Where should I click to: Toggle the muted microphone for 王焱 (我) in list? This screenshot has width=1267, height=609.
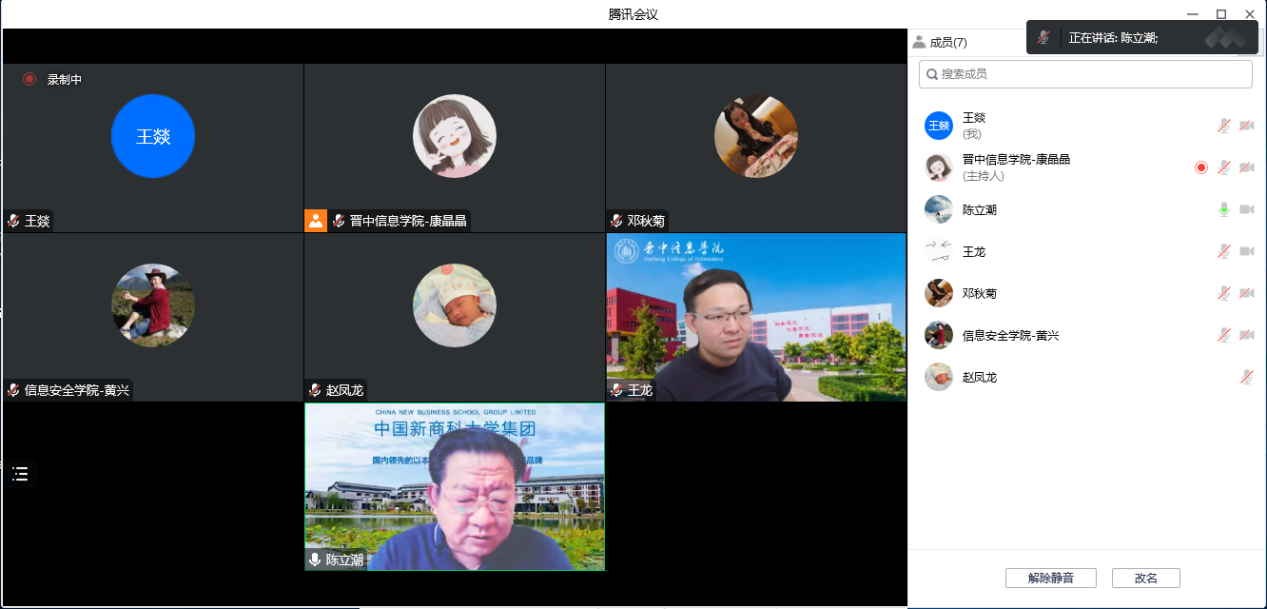point(1223,126)
